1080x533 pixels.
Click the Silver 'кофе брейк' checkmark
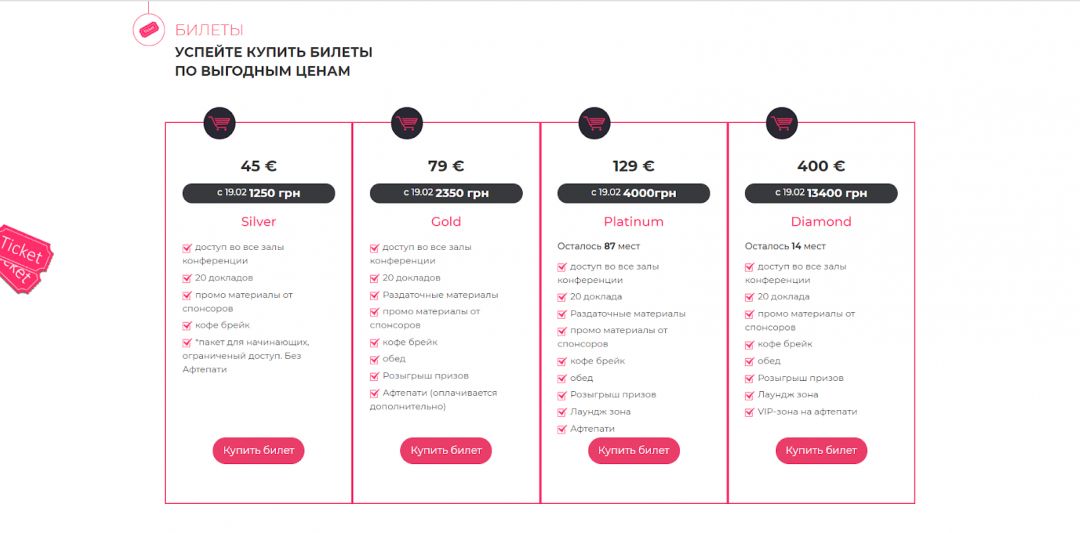pyautogui.click(x=187, y=325)
